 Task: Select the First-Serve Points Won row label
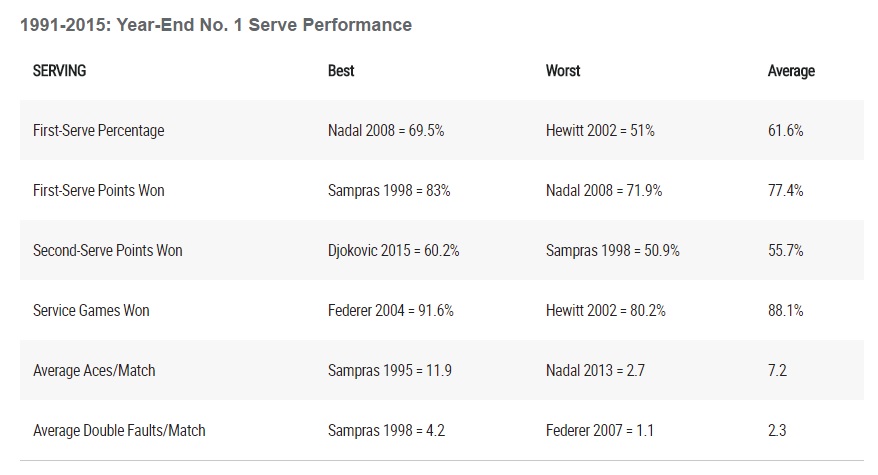click(100, 191)
